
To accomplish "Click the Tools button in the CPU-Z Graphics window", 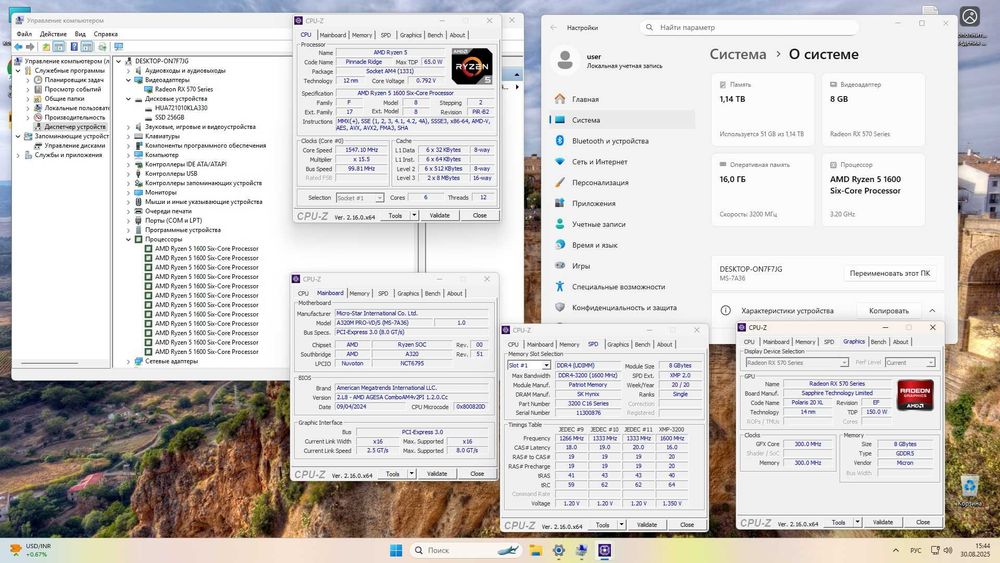I will pyautogui.click(x=838, y=522).
